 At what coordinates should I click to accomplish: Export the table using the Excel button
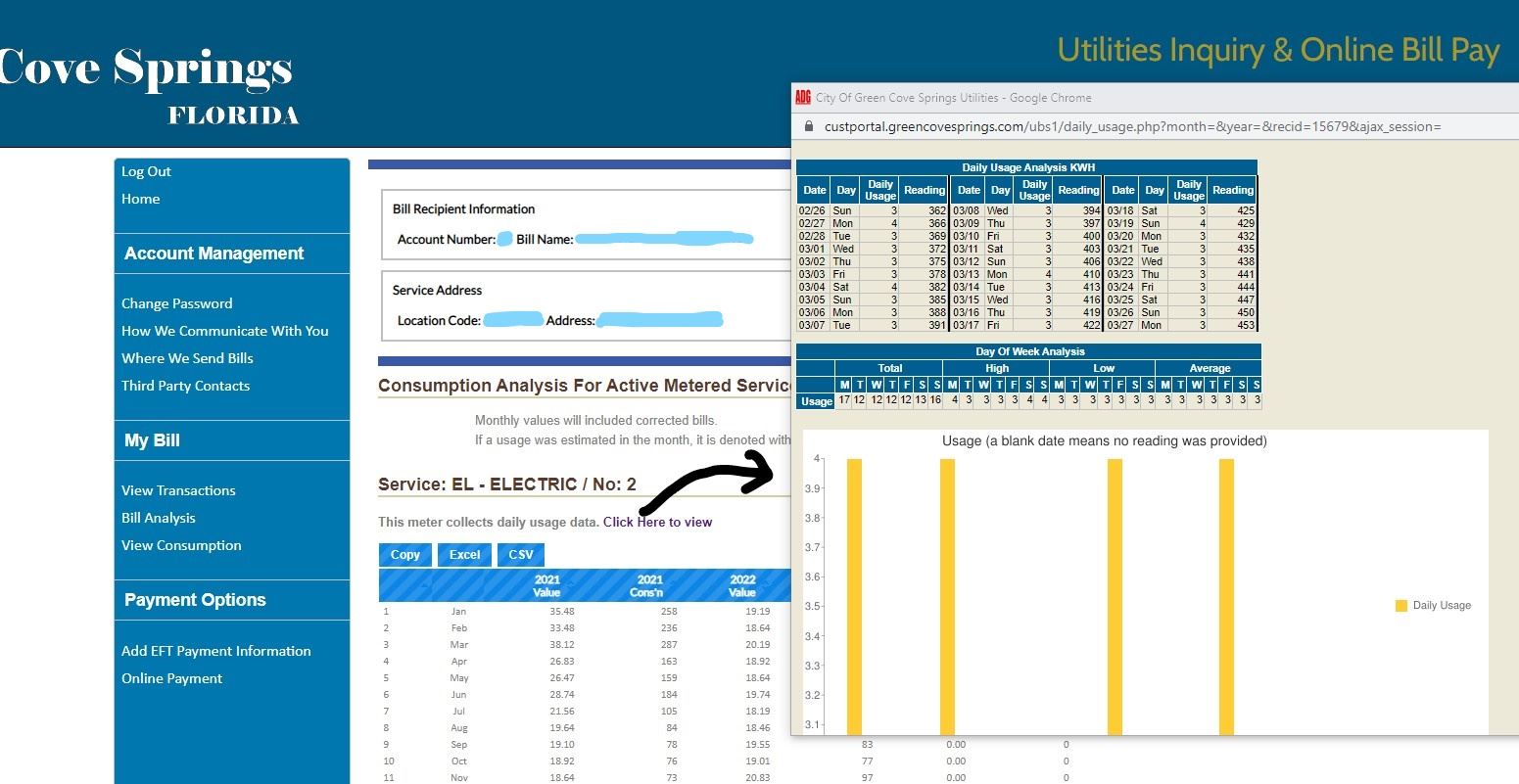click(x=463, y=554)
